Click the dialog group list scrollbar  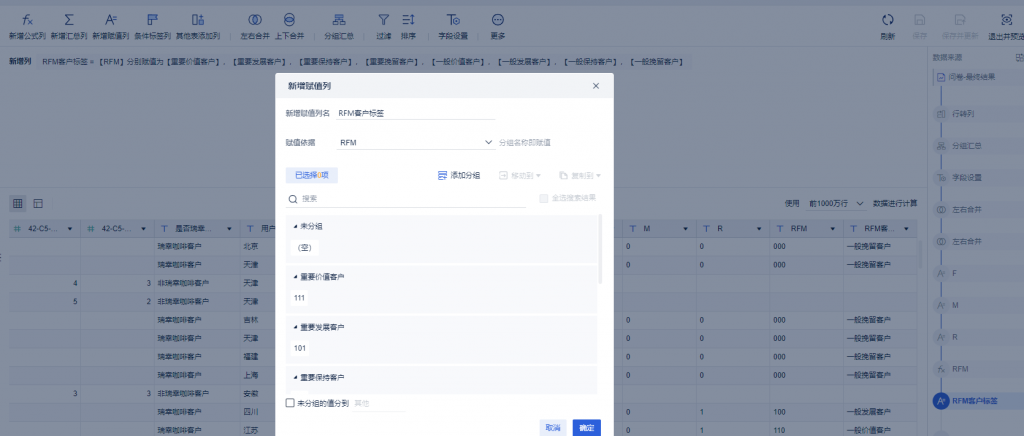(x=600, y=249)
